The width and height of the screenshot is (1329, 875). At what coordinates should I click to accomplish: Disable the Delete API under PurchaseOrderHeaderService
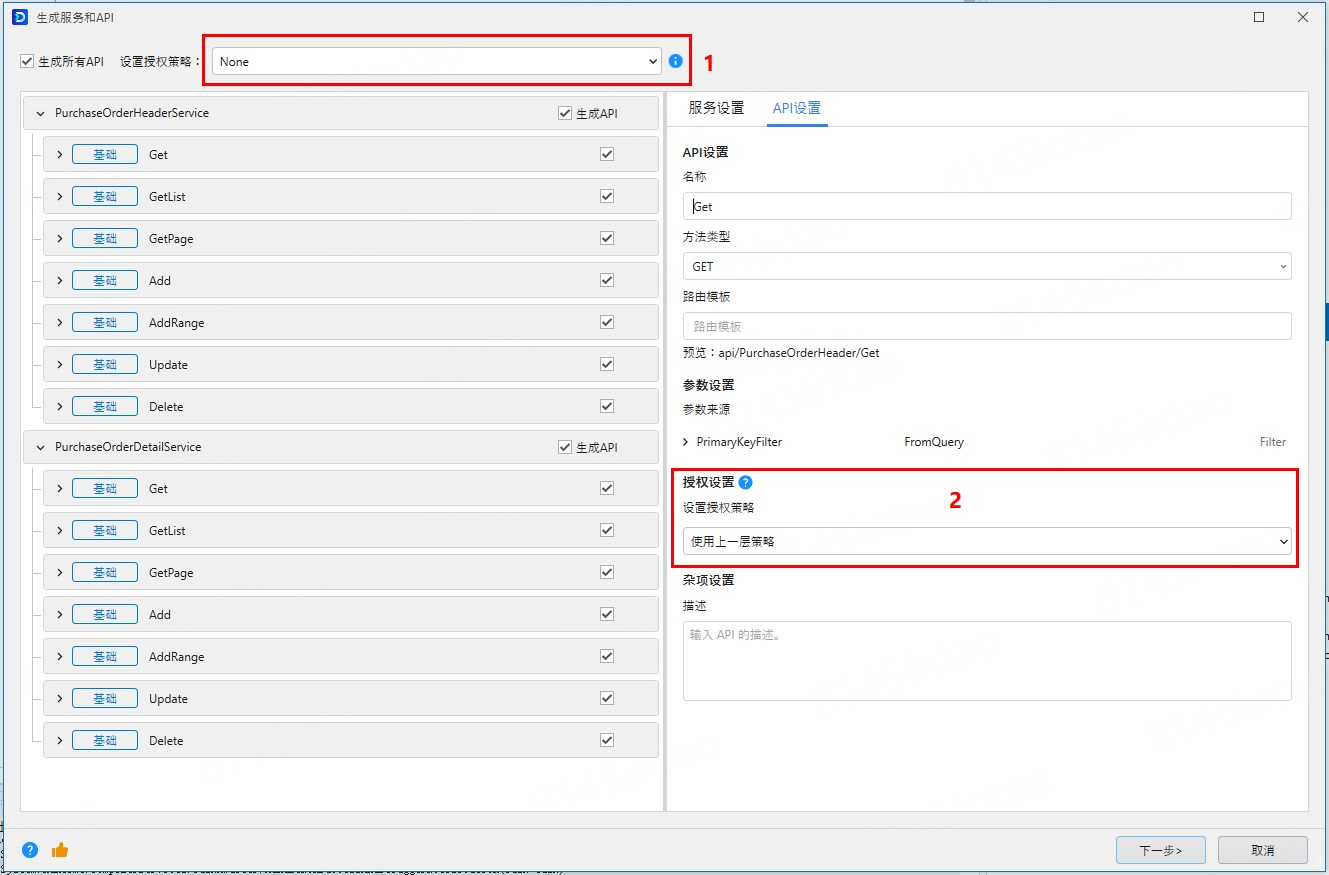(606, 407)
